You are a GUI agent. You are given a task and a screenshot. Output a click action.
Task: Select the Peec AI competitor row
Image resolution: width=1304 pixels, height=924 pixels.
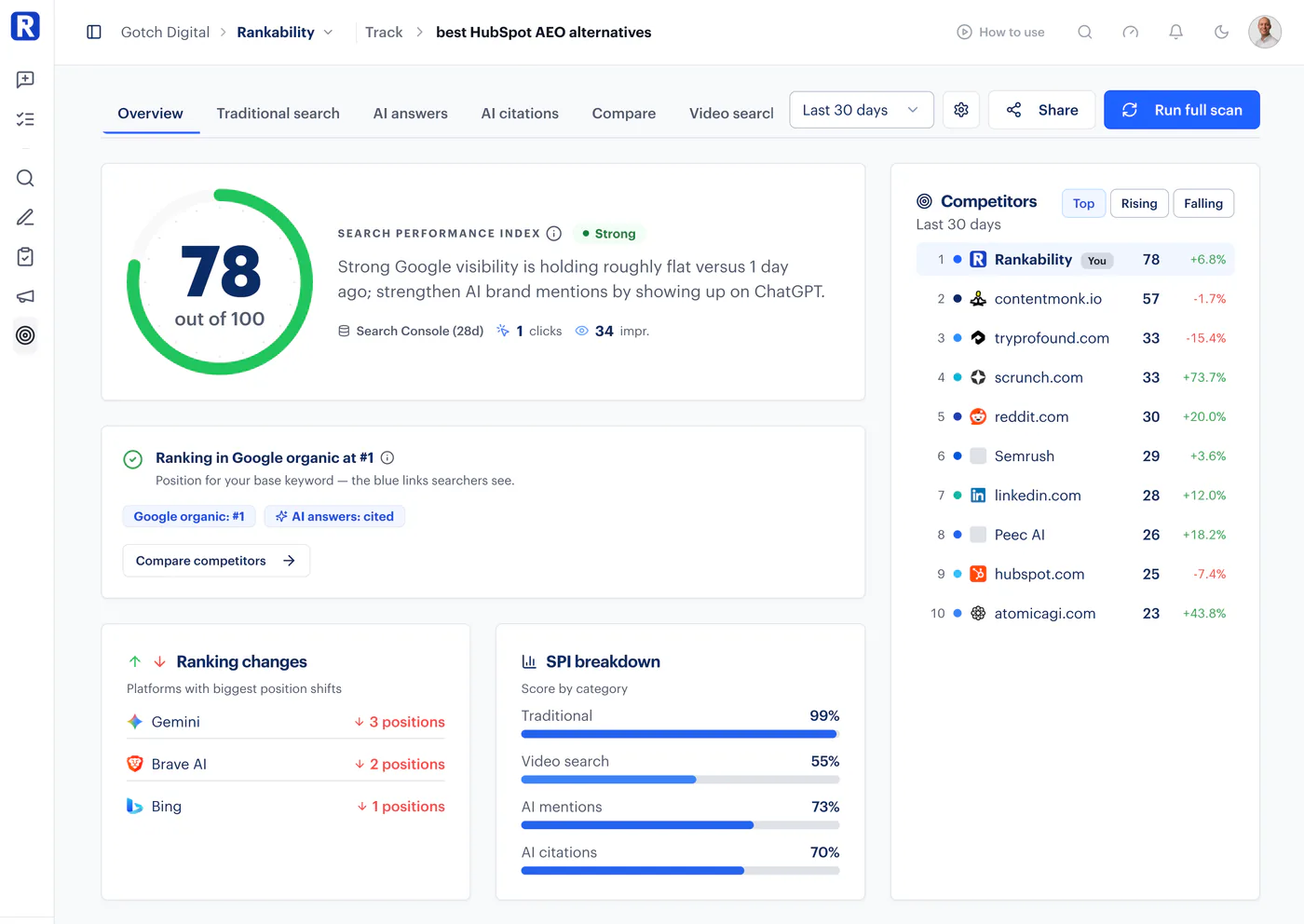click(1076, 535)
